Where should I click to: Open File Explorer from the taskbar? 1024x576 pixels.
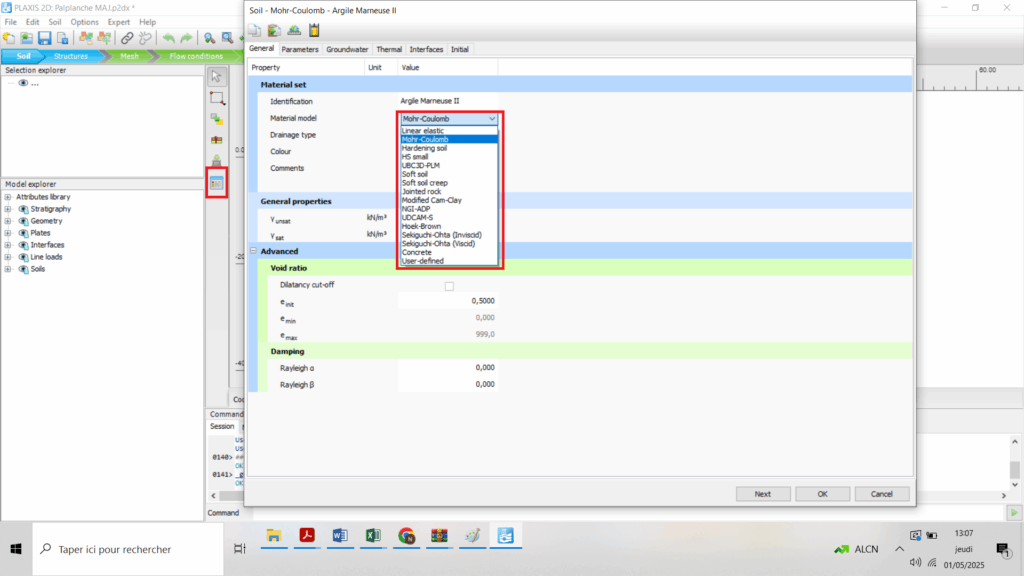274,536
